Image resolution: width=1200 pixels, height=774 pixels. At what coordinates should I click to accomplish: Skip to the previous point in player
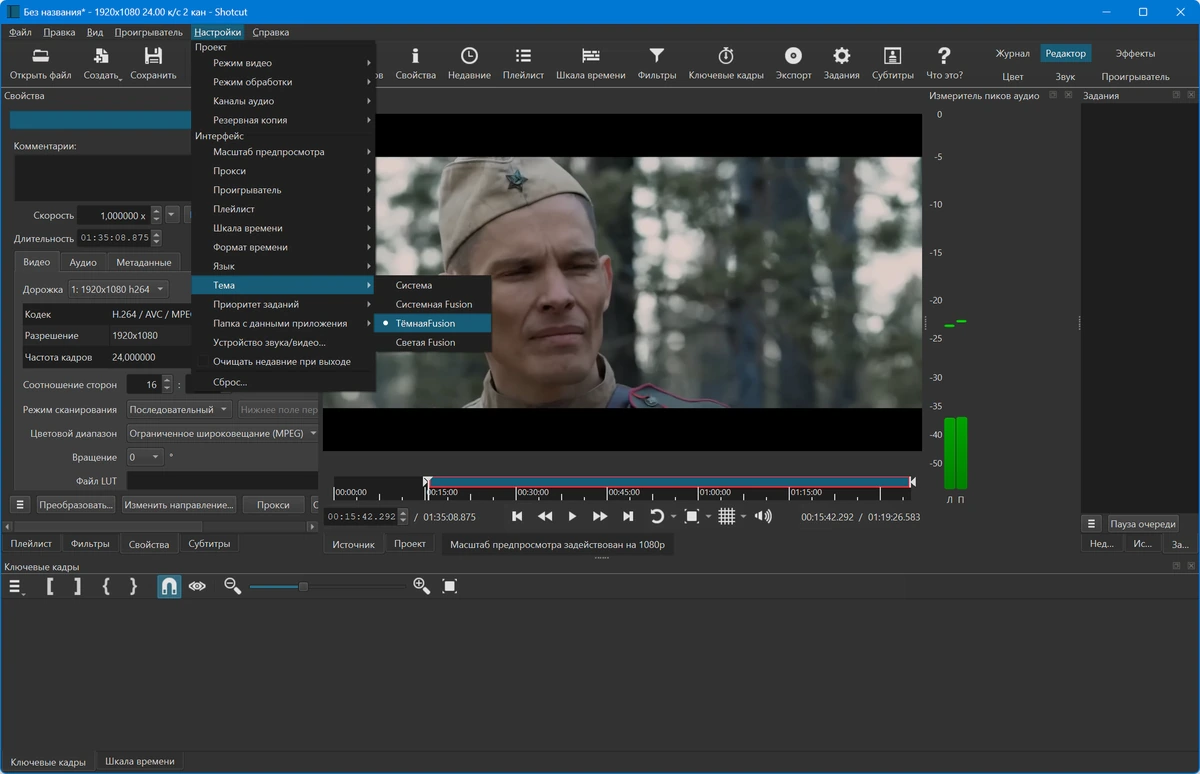point(517,516)
